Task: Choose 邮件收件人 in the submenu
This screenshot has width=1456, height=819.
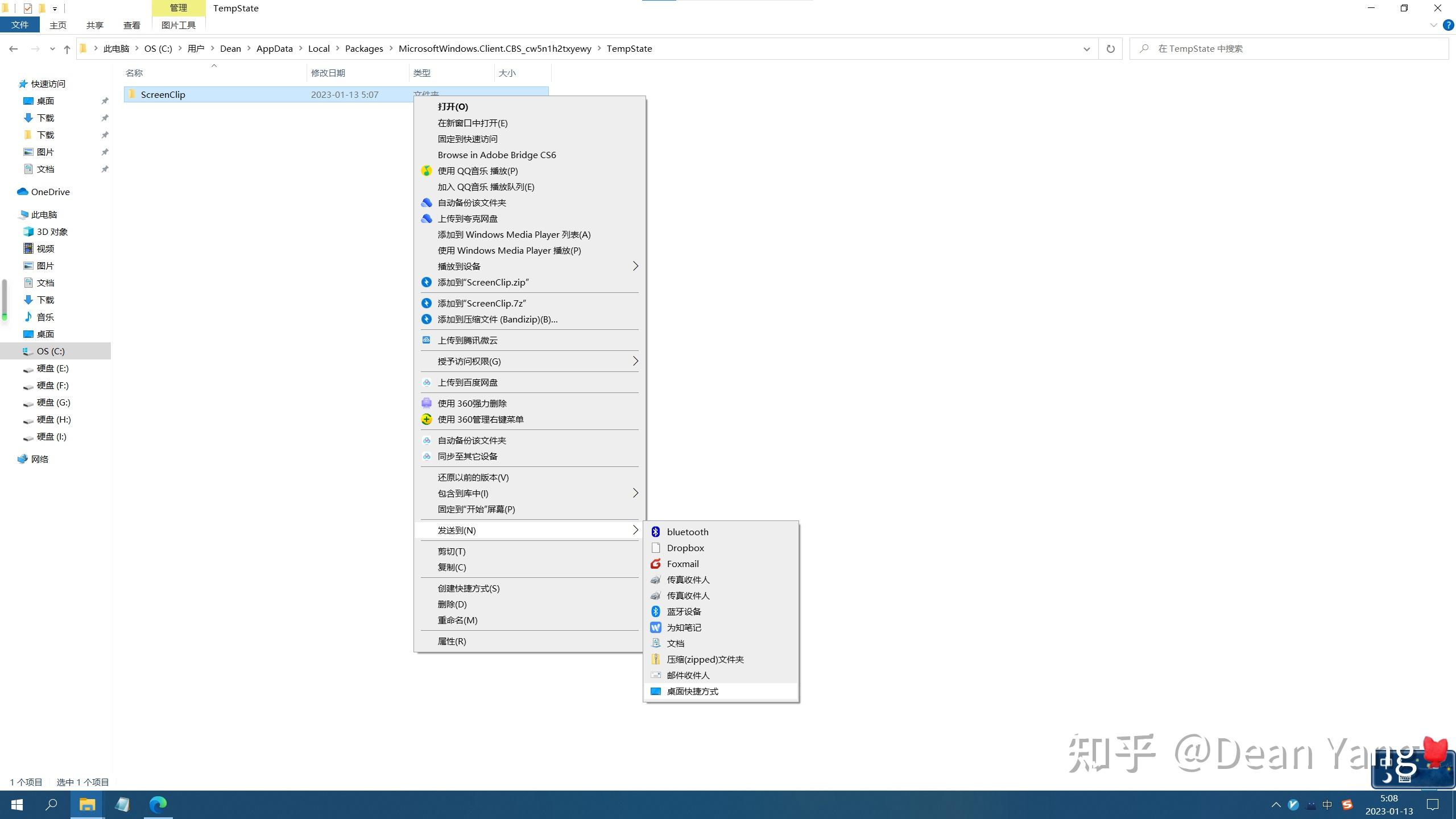Action: coord(721,675)
